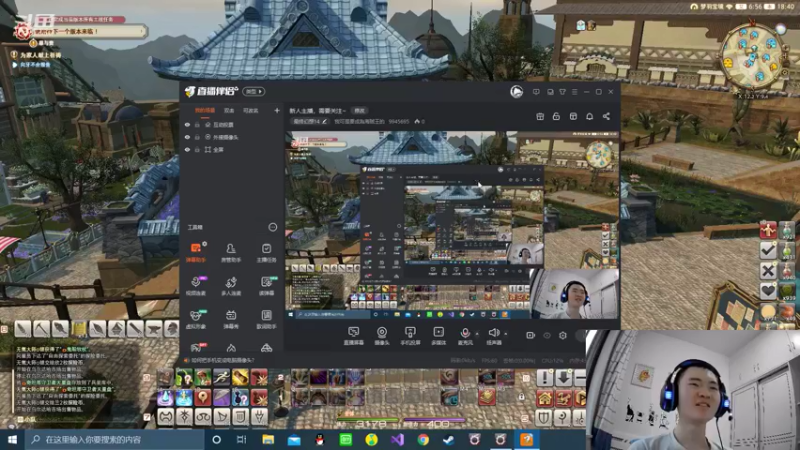Image resolution: width=800 pixels, height=450 pixels.
Task: Select the 外接摄像头 source row
Action: pos(232,137)
